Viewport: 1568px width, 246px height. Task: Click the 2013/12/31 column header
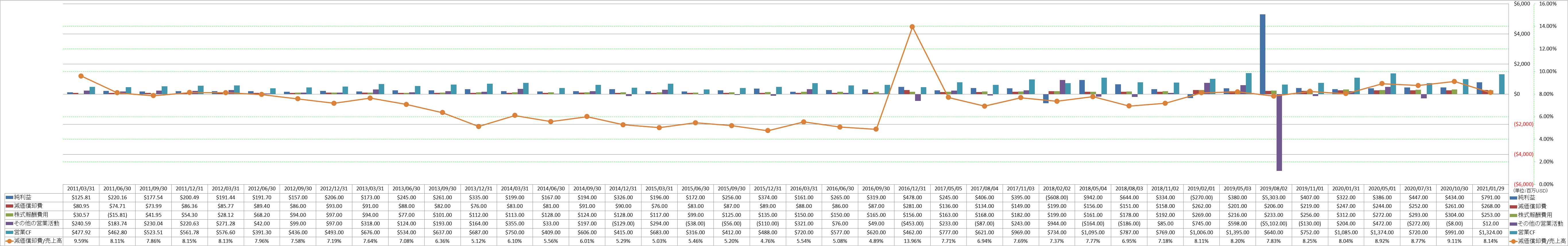[x=478, y=189]
